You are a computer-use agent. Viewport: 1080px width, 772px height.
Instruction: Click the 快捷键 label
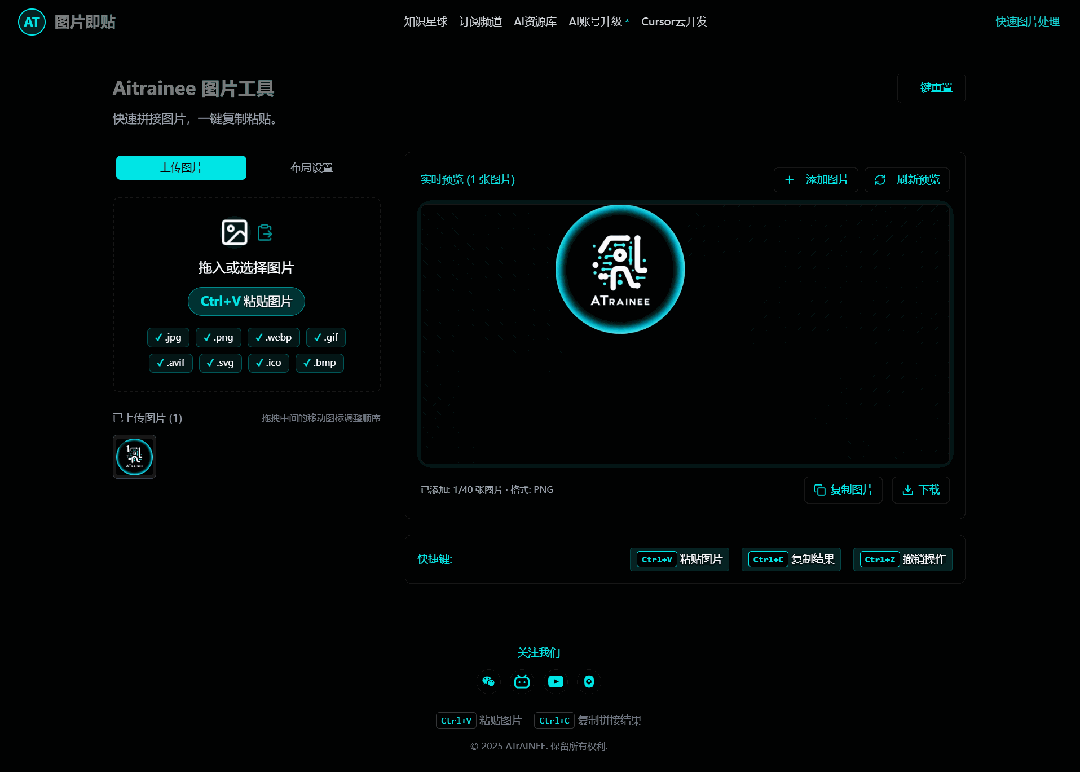(x=435, y=559)
